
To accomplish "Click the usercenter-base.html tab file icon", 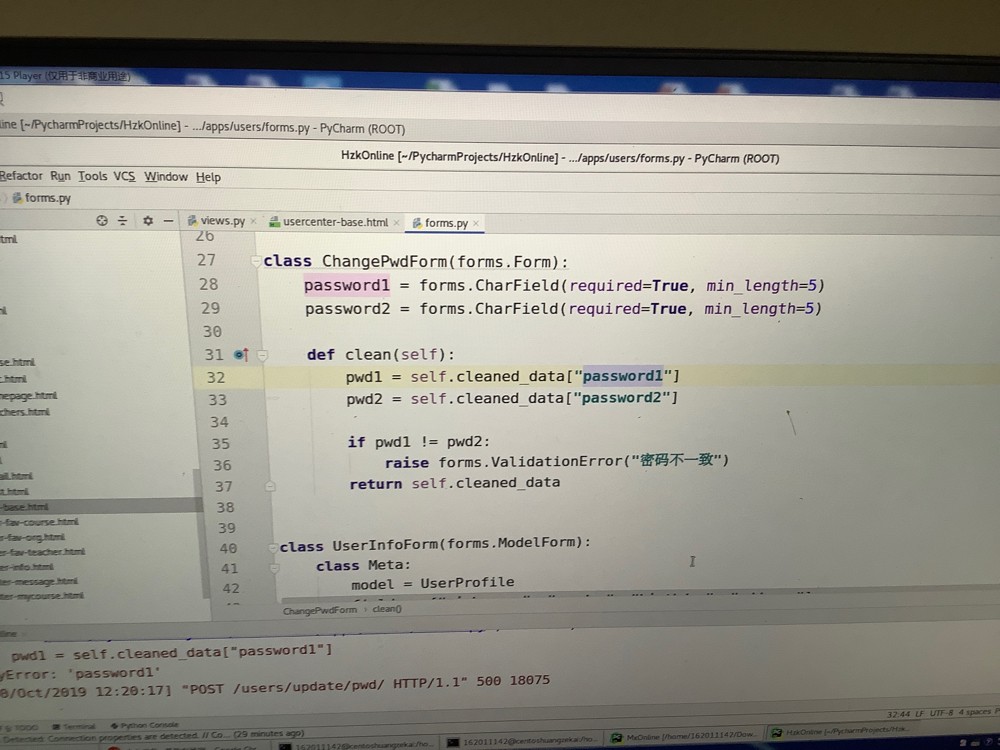I will coord(274,222).
